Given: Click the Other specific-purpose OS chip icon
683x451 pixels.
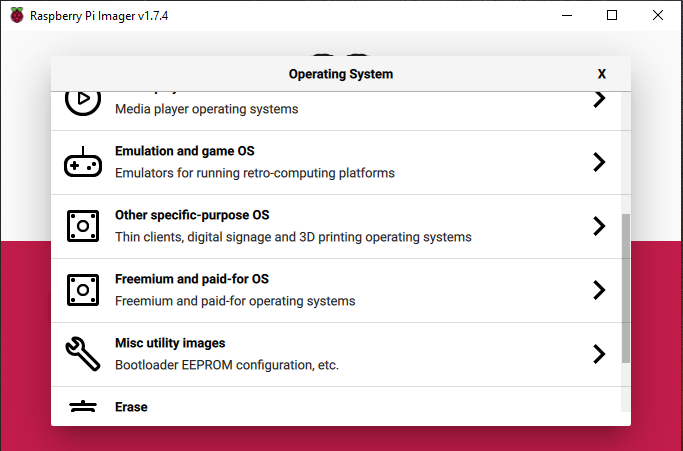Looking at the screenshot, I should click(x=83, y=226).
